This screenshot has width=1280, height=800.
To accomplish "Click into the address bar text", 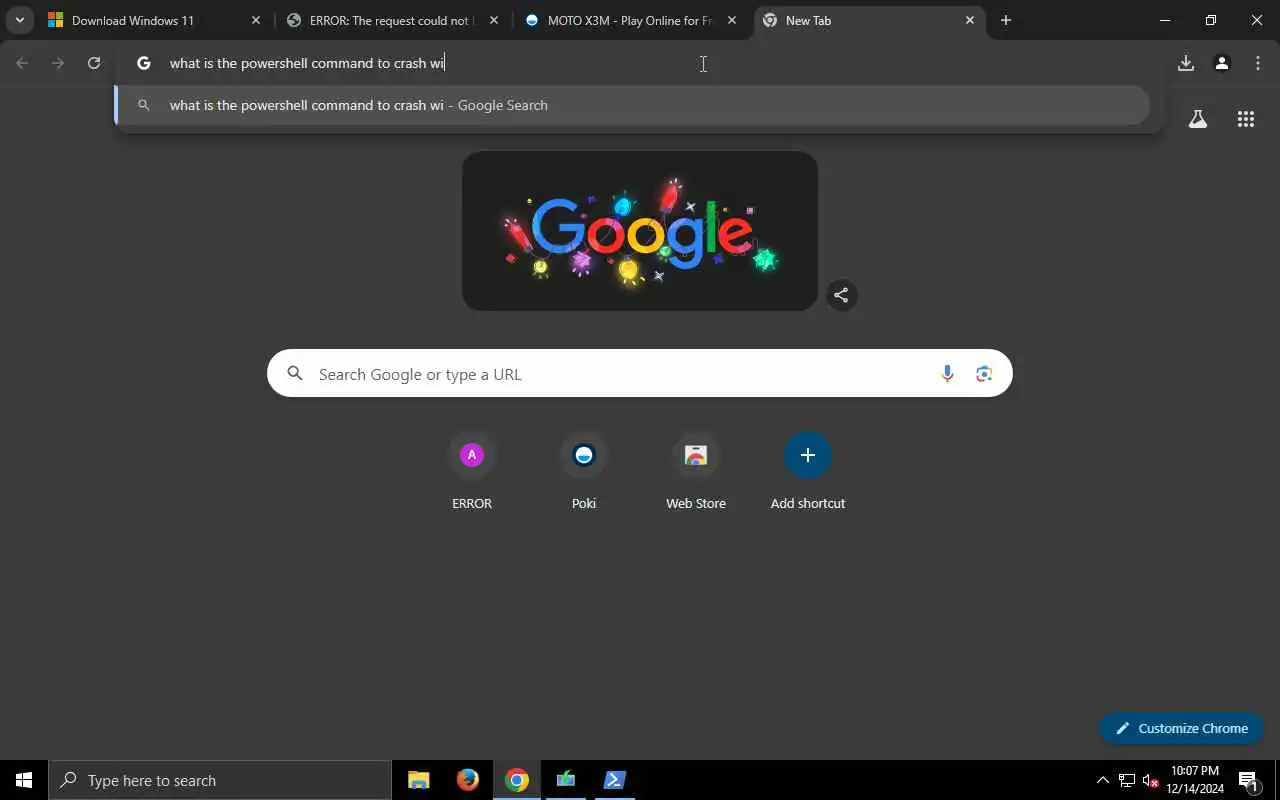I will pyautogui.click(x=307, y=63).
